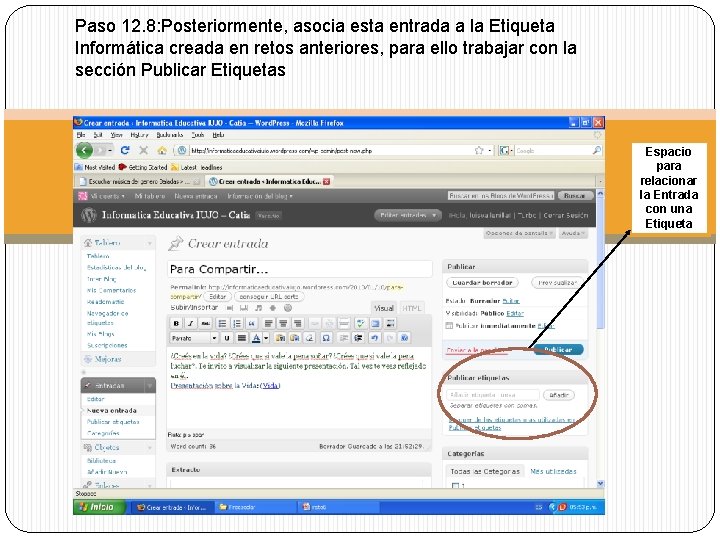Click the Buscar blogs search field

click(501, 196)
